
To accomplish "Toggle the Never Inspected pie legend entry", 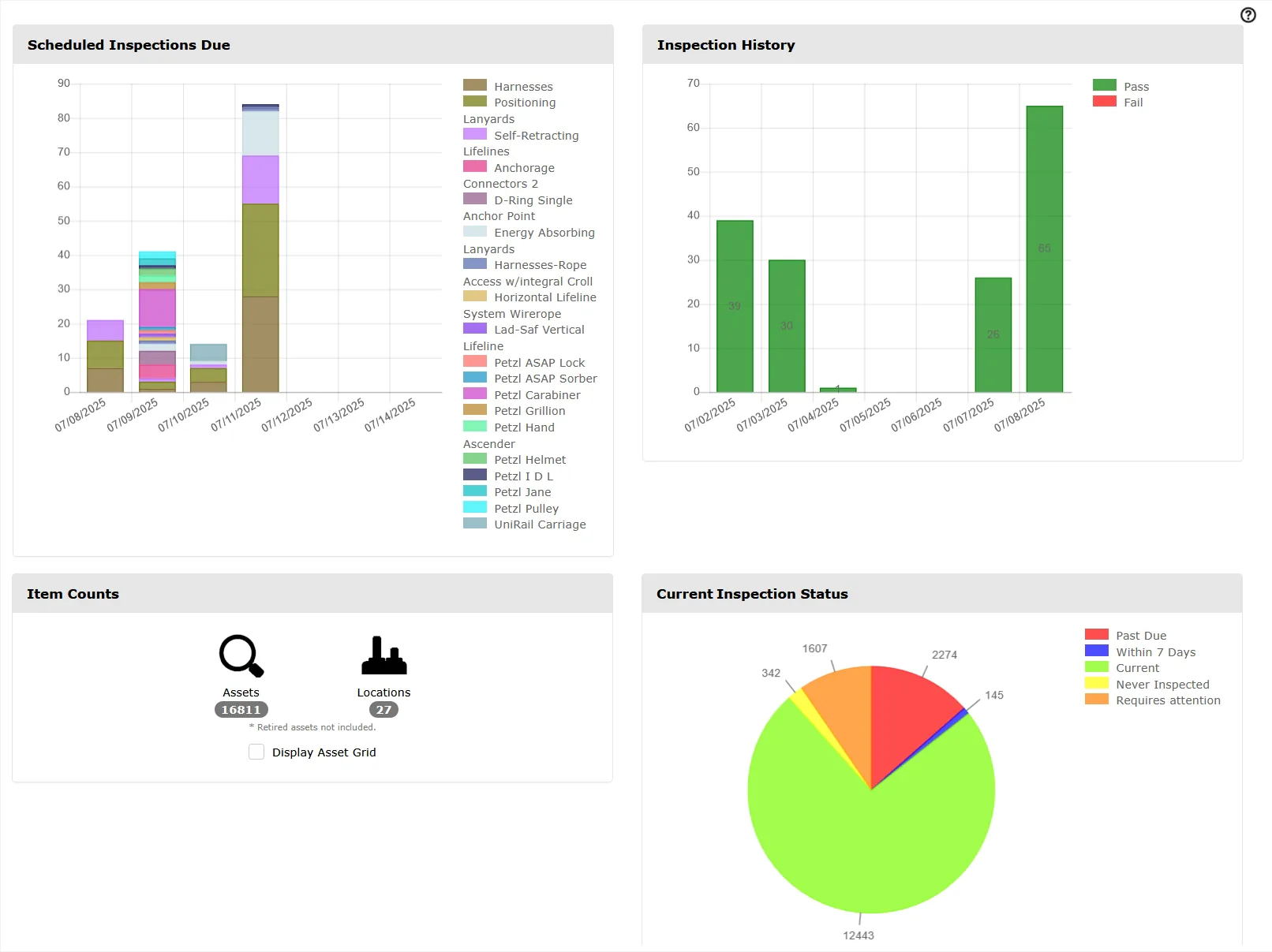I will pyautogui.click(x=1147, y=684).
